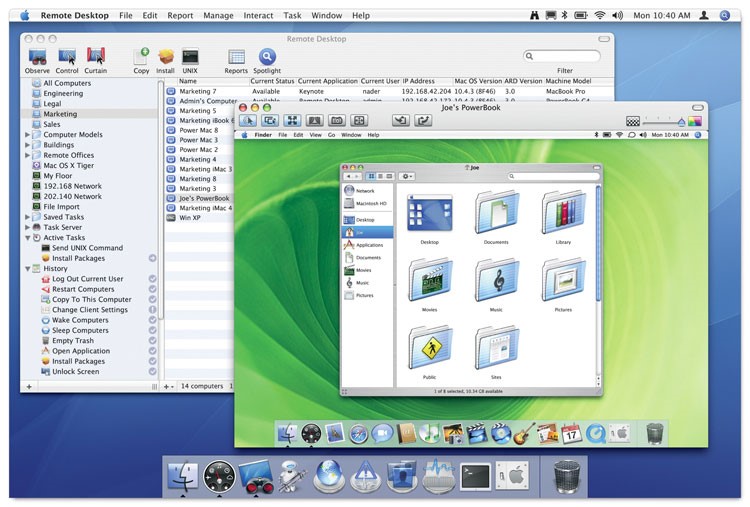This screenshot has width=750, height=507.
Task: Open remote Finder's Go menu
Action: tap(331, 135)
